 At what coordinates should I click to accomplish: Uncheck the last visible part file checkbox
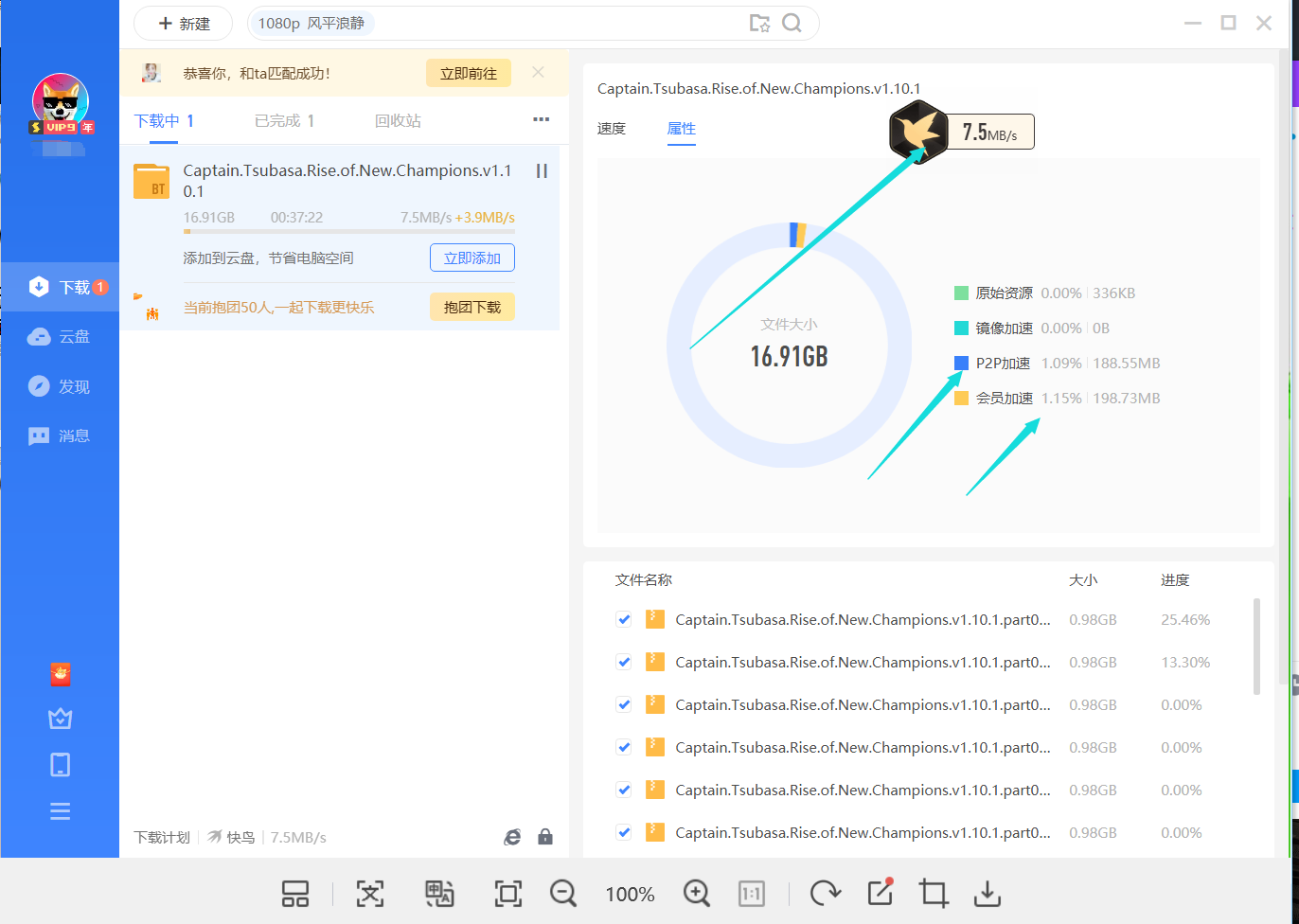click(624, 833)
